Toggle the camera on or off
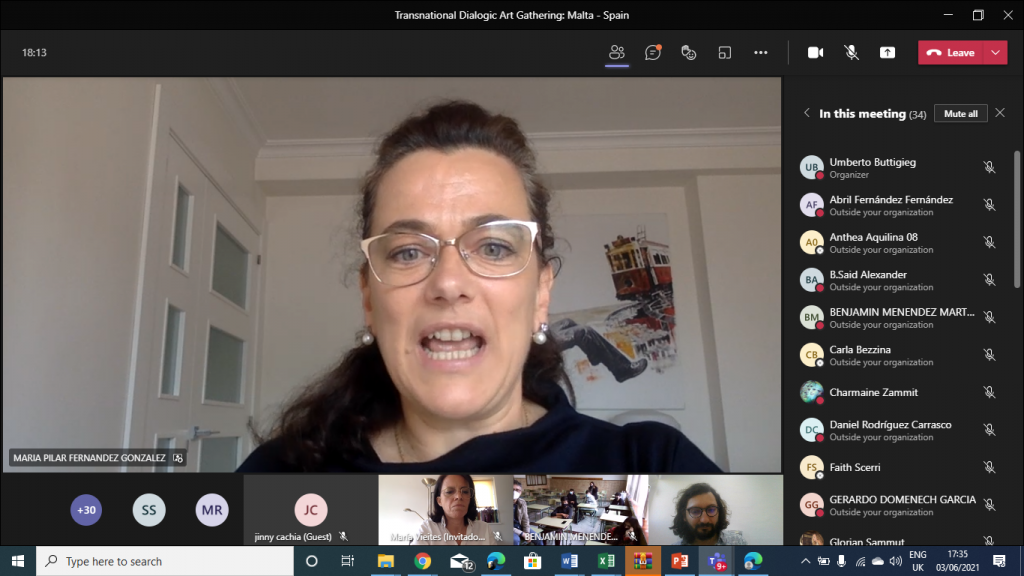The width and height of the screenshot is (1024, 576). 815,53
